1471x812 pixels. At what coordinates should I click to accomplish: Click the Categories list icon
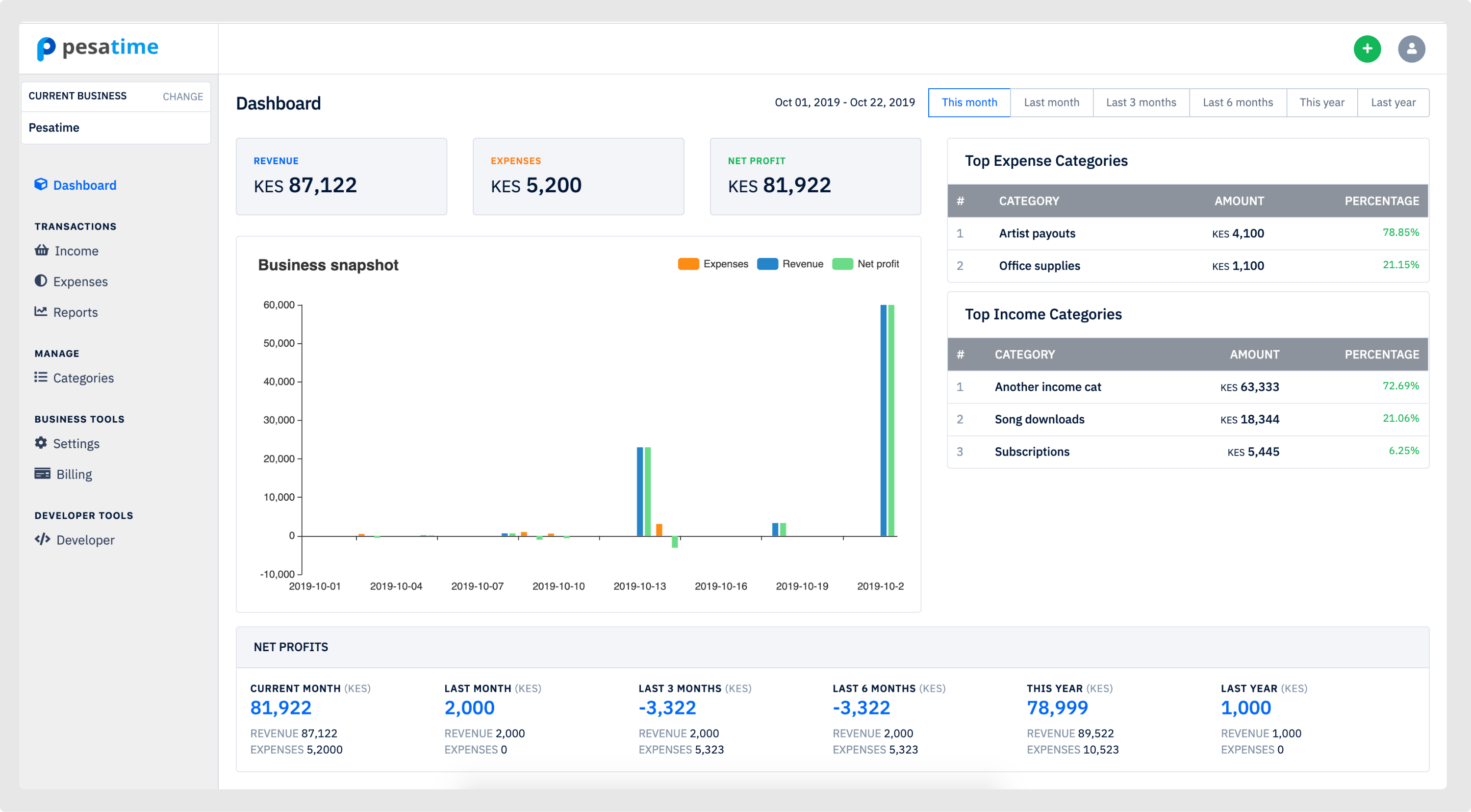[x=41, y=377]
